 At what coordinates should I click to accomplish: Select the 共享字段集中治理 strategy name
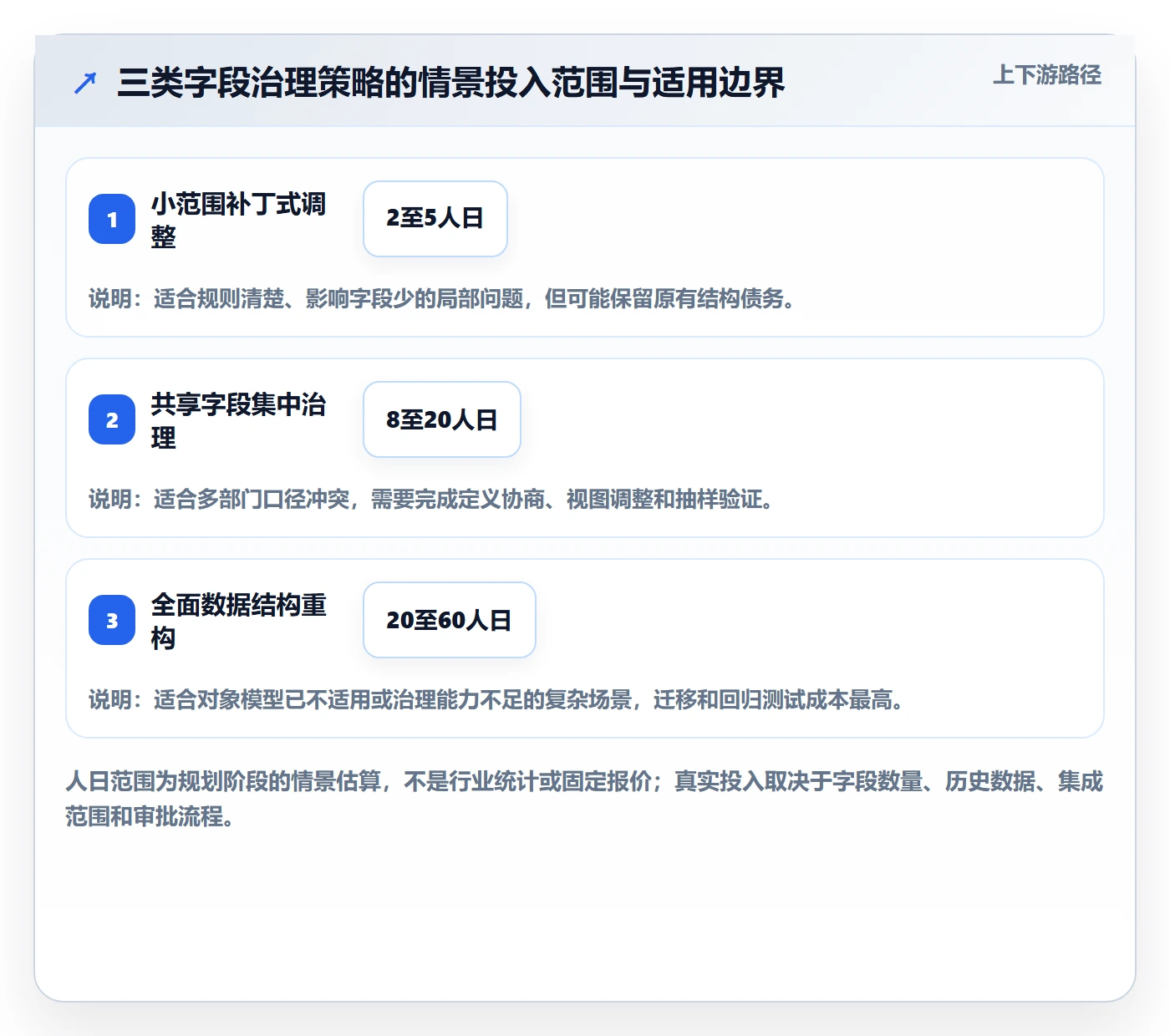coord(239,420)
